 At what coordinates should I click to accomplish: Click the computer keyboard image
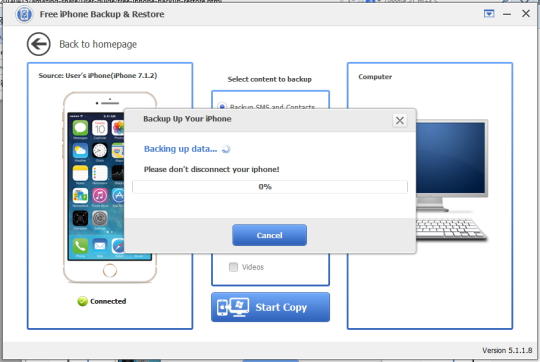(x=451, y=229)
